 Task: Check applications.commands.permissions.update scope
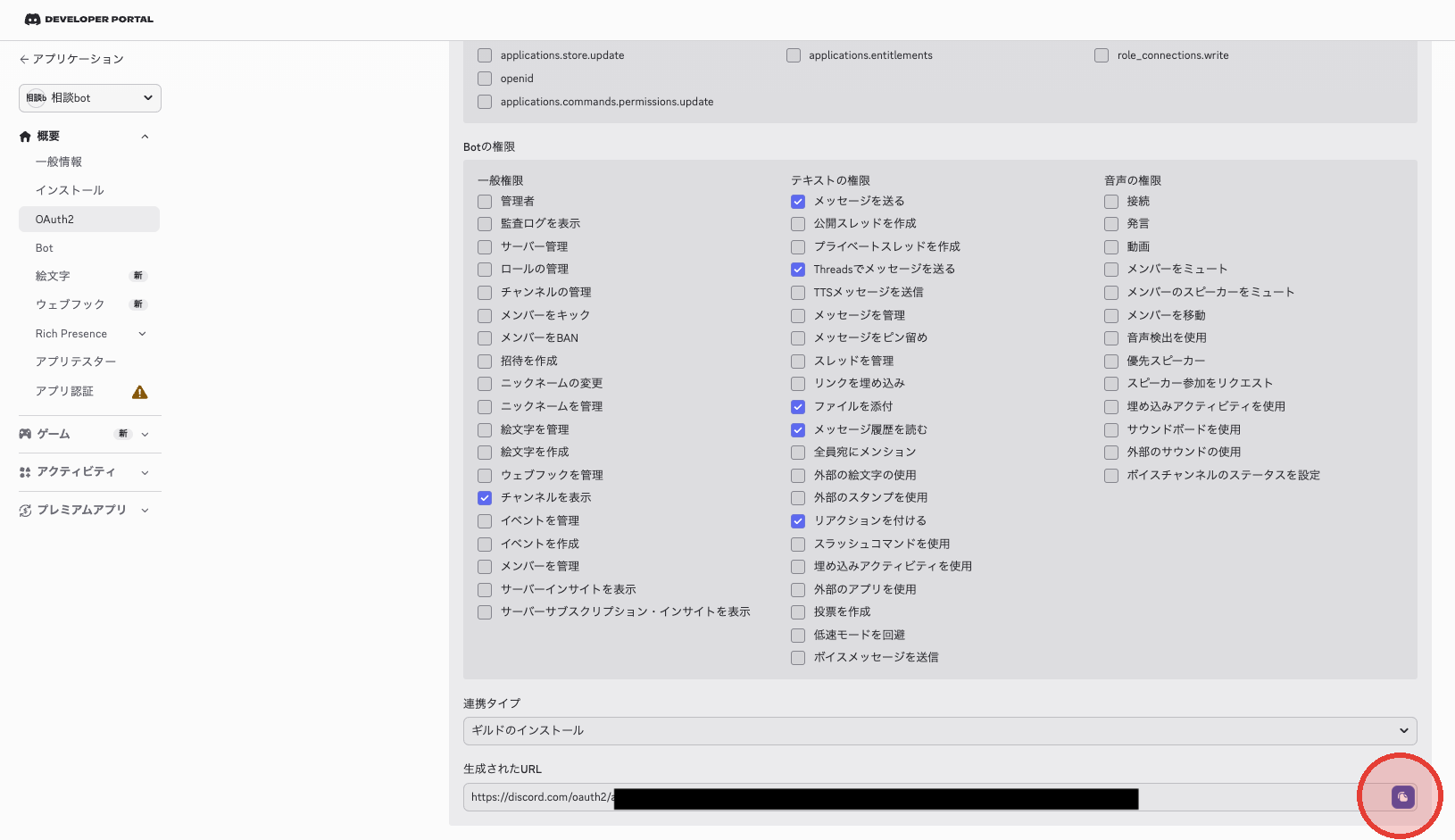coord(485,102)
